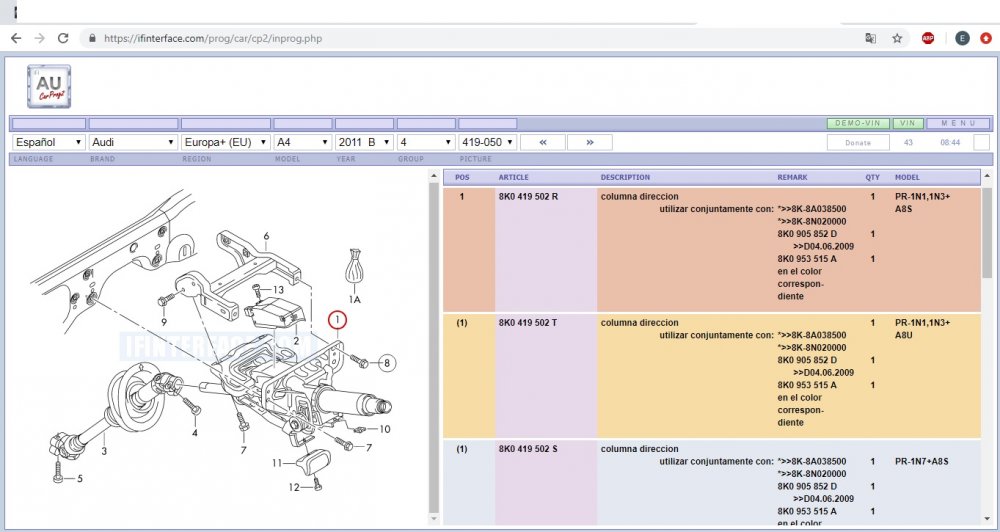Click the browser back arrow
The height and width of the screenshot is (532, 1000).
click(x=16, y=38)
